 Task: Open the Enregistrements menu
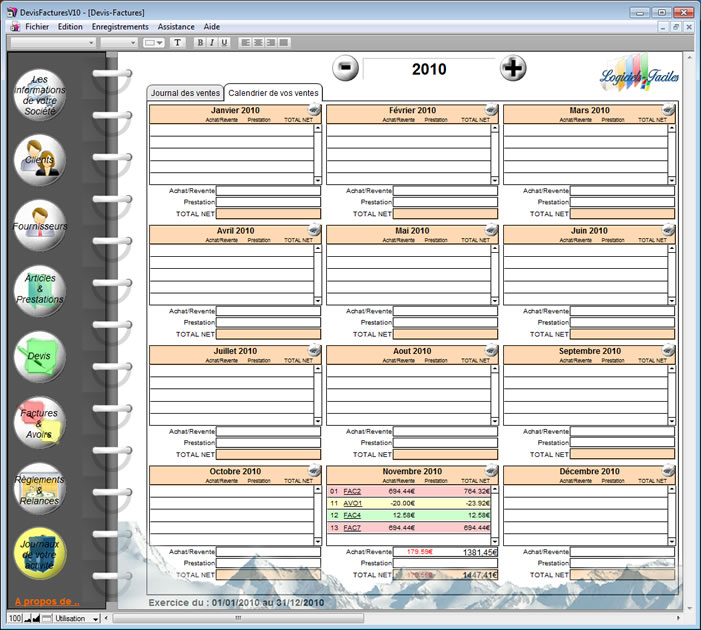(x=120, y=27)
